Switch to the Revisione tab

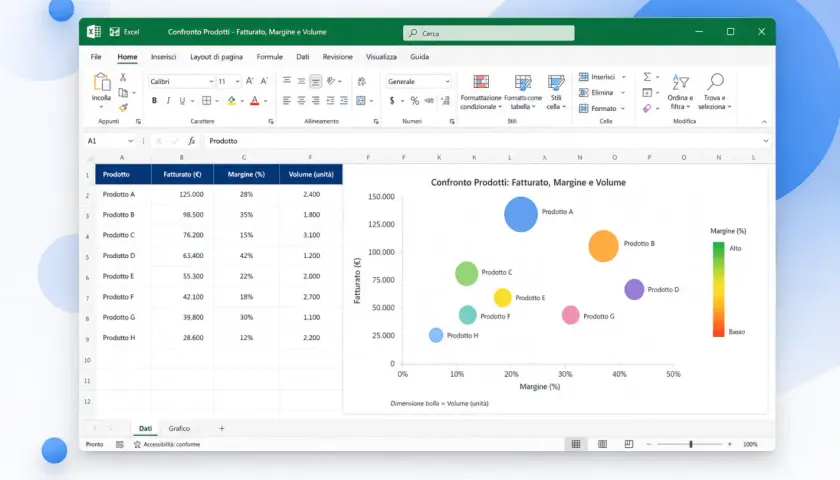(338, 57)
